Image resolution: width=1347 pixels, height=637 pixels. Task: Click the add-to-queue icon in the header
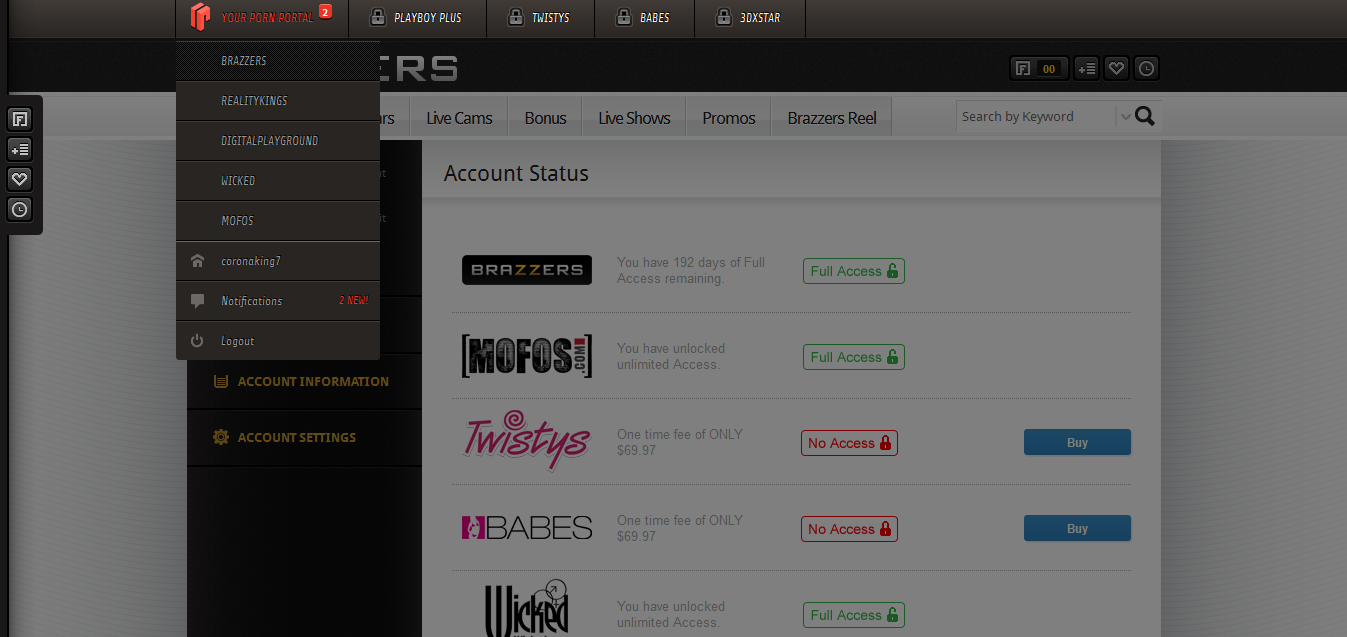click(x=1086, y=68)
